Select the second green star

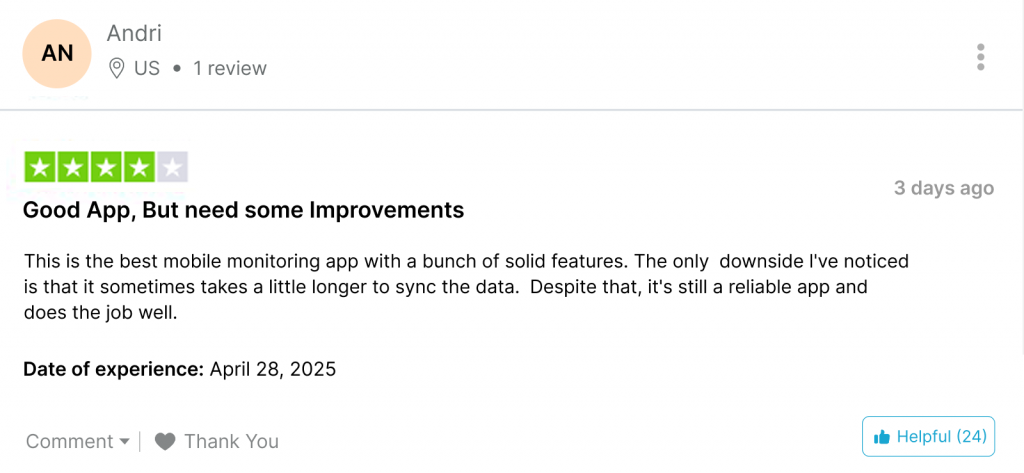[x=73, y=167]
